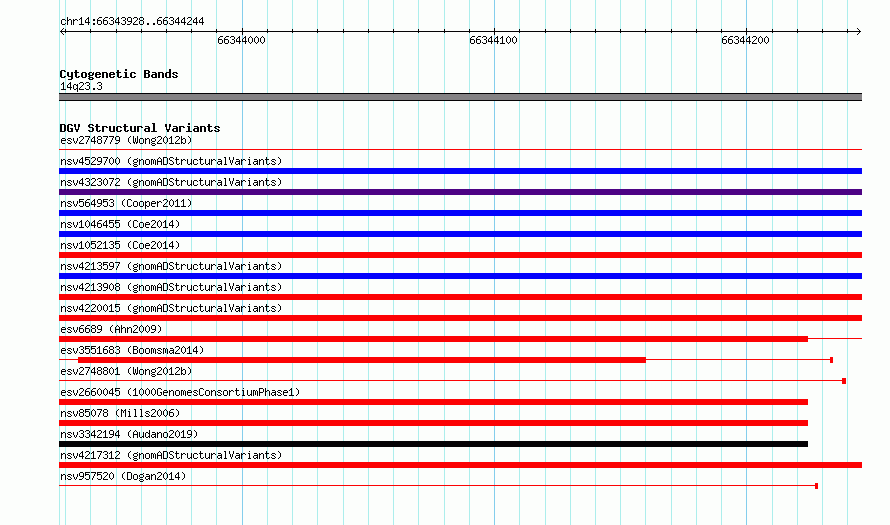
Task: Click the end marker of esv3551683's thin line
Action: [x=832, y=360]
